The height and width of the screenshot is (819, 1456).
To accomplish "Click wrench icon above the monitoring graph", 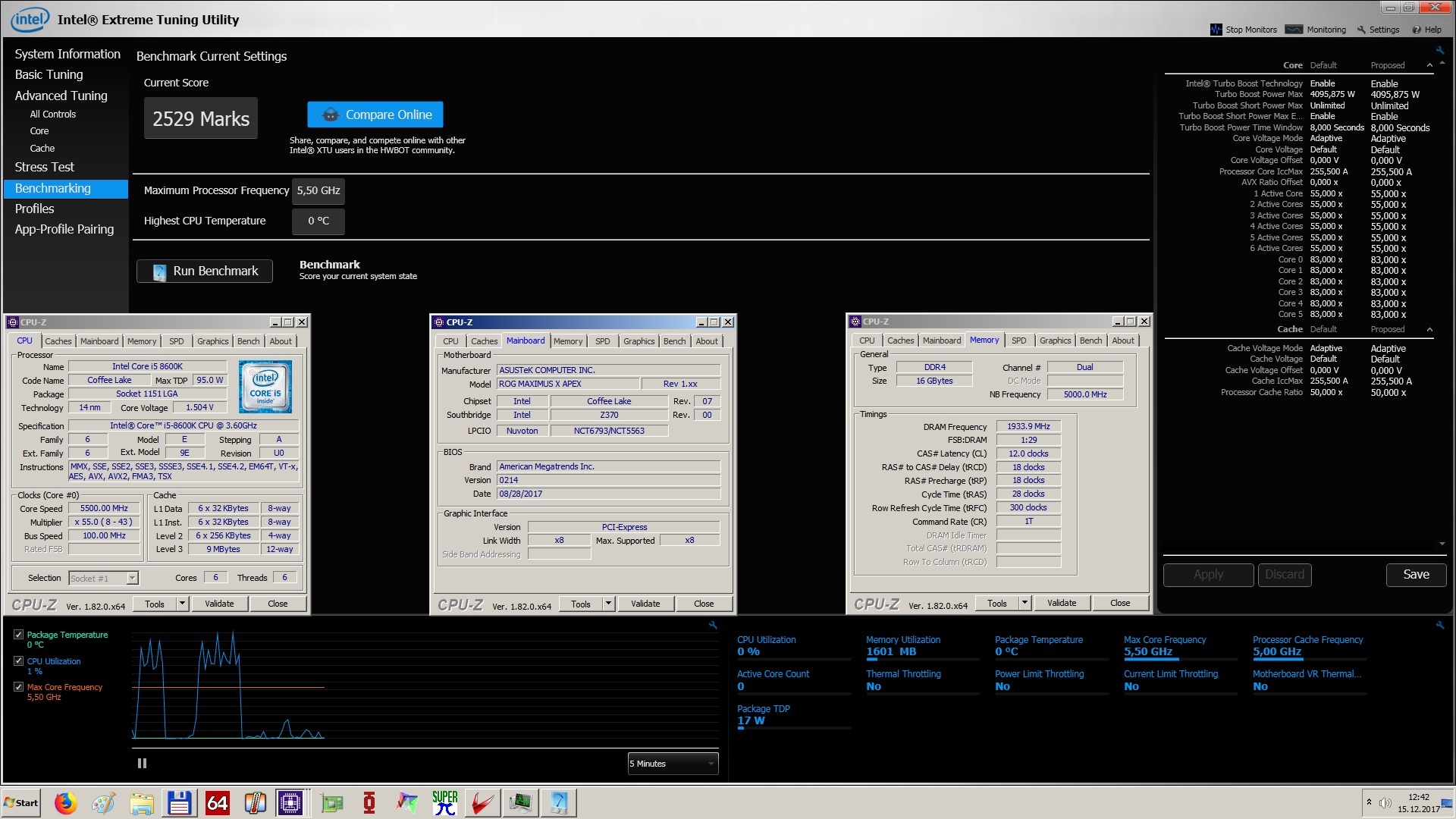I will [713, 625].
